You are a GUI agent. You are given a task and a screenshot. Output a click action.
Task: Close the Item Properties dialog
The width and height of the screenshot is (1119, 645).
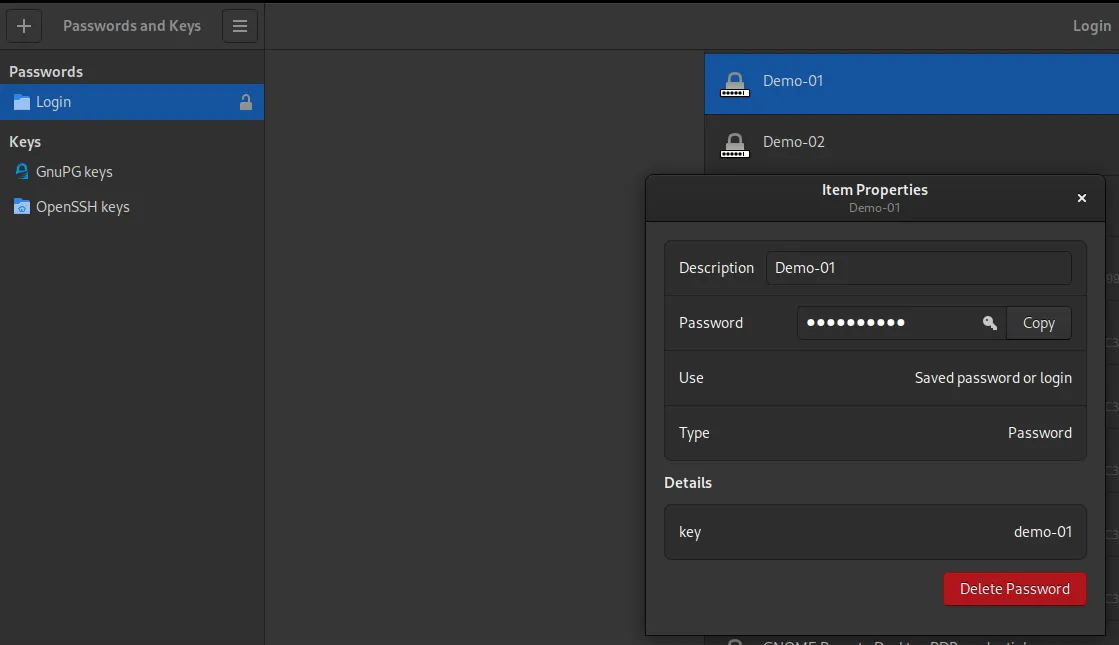(x=1081, y=198)
